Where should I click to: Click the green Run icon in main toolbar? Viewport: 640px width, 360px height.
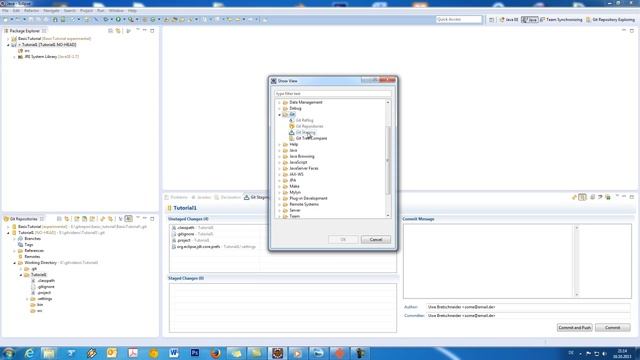click(118, 19)
